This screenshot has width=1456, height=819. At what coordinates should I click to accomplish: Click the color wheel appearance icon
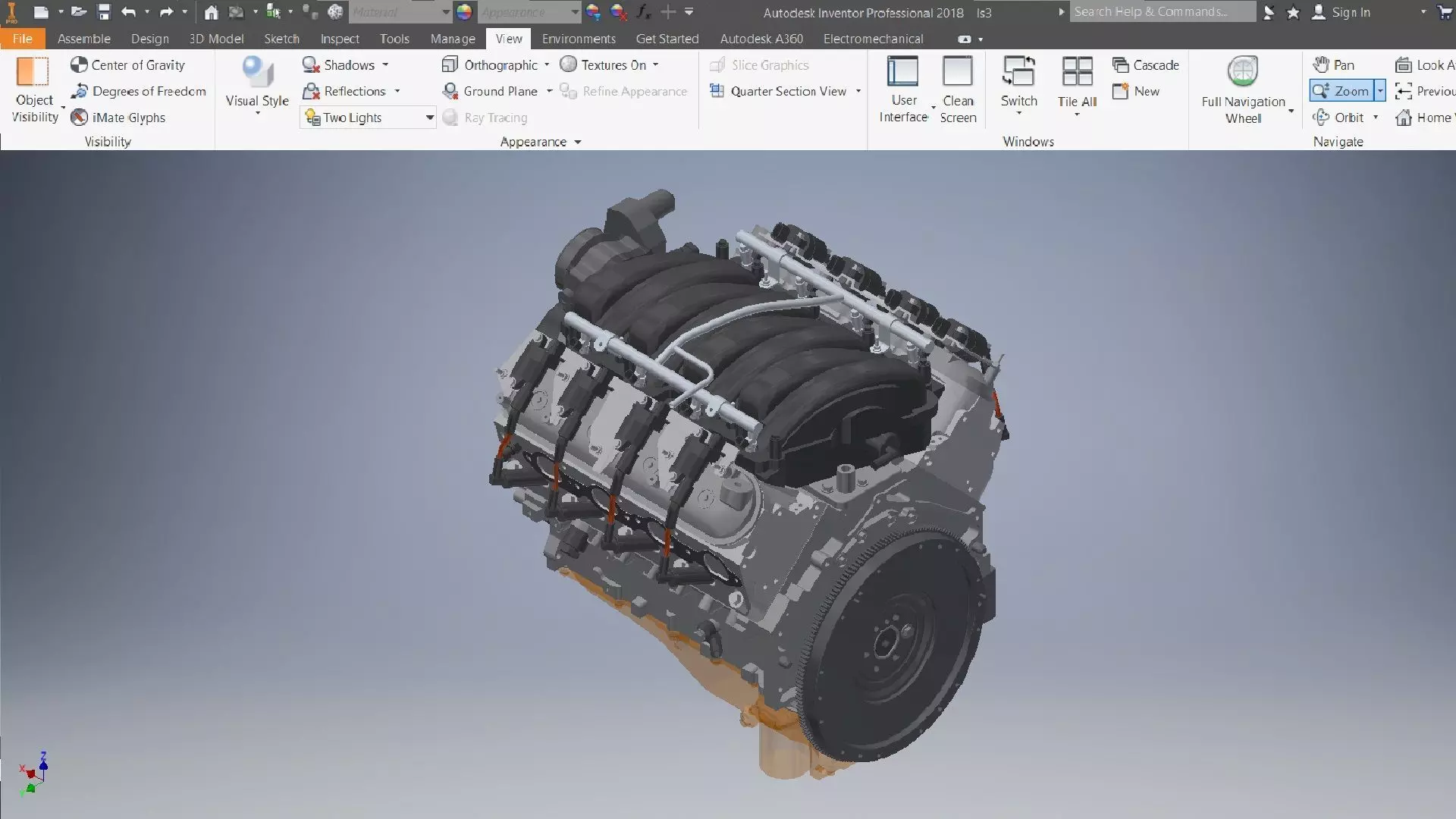[464, 12]
